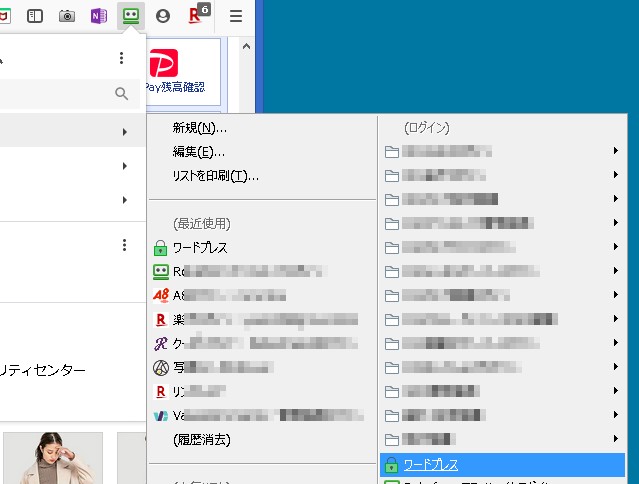Image resolution: width=639 pixels, height=484 pixels.
Task: Click the (ログイン) header label
Action: pos(427,128)
